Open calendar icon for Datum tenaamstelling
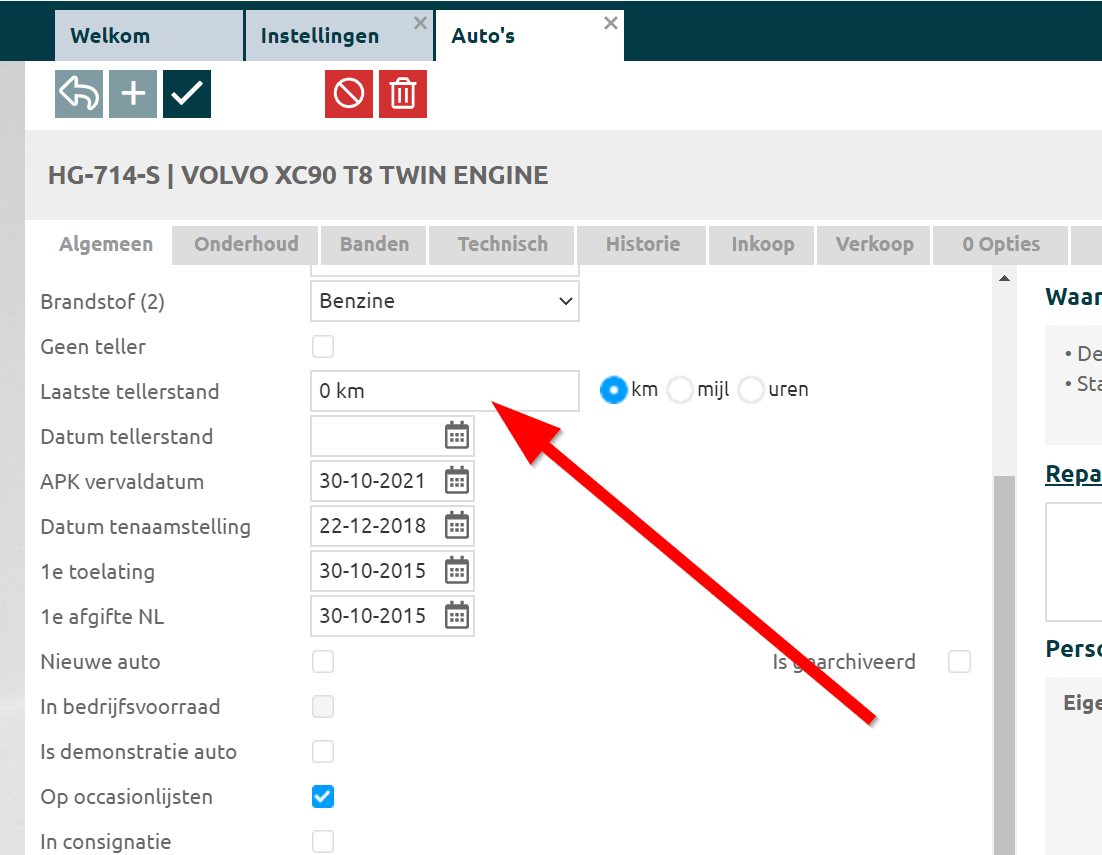The width and height of the screenshot is (1102, 855). click(x=456, y=526)
